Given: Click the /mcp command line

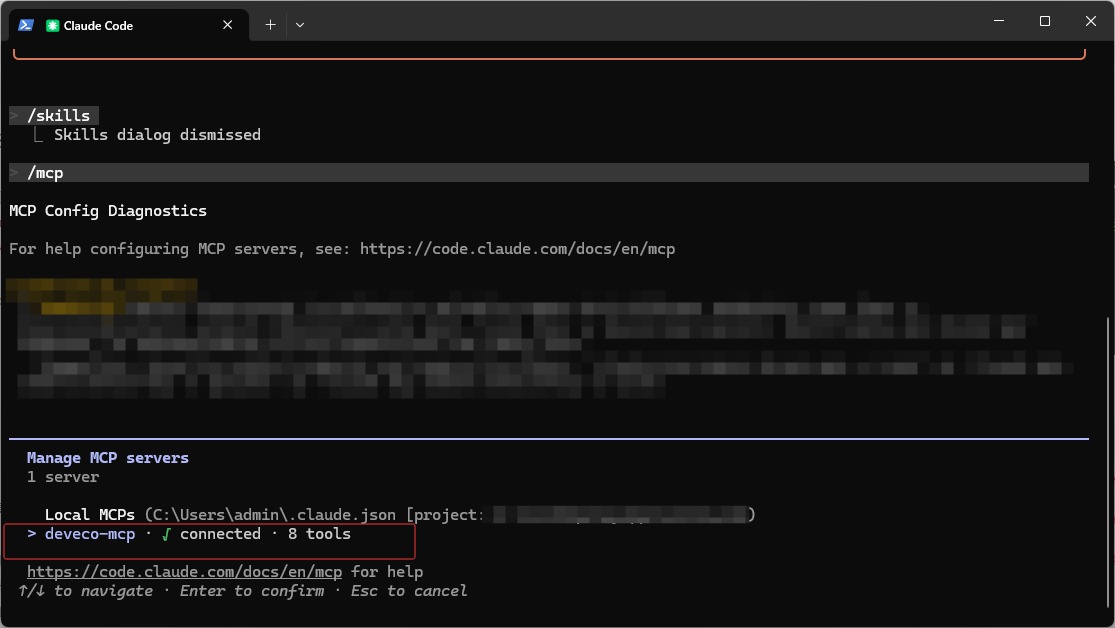Looking at the screenshot, I should [x=548, y=173].
